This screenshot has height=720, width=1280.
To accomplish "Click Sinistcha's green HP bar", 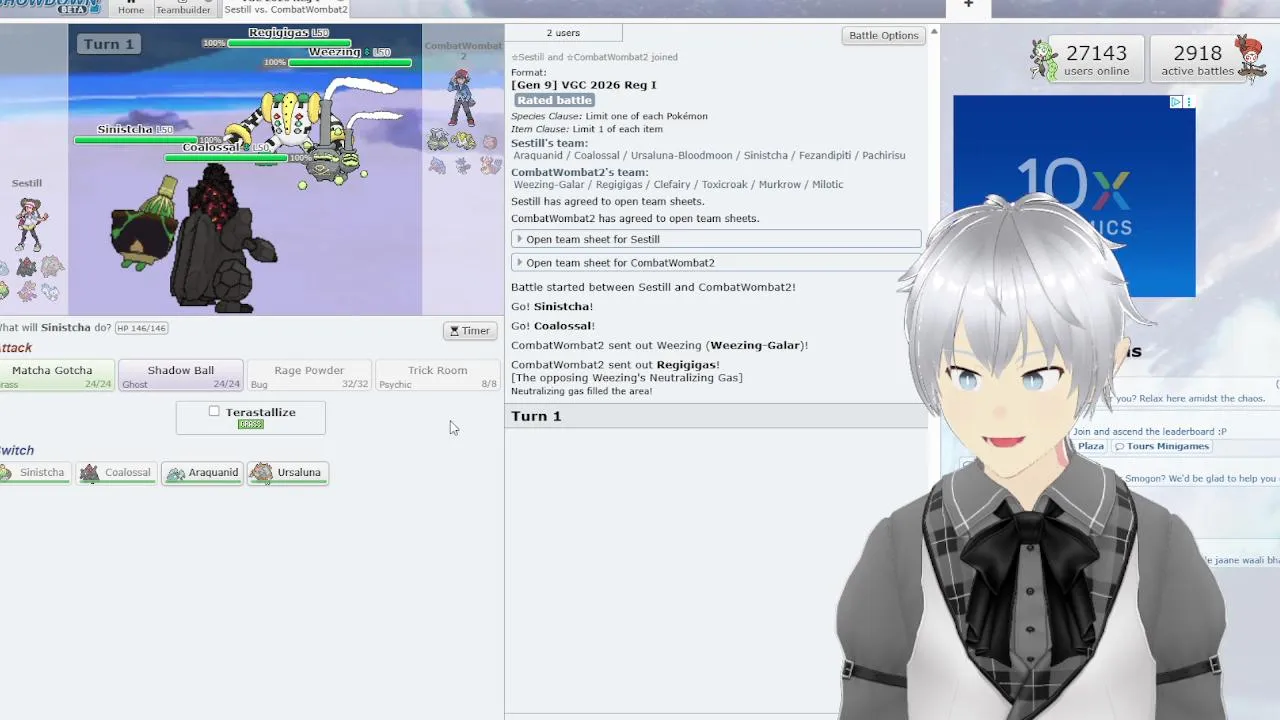I will pos(136,140).
